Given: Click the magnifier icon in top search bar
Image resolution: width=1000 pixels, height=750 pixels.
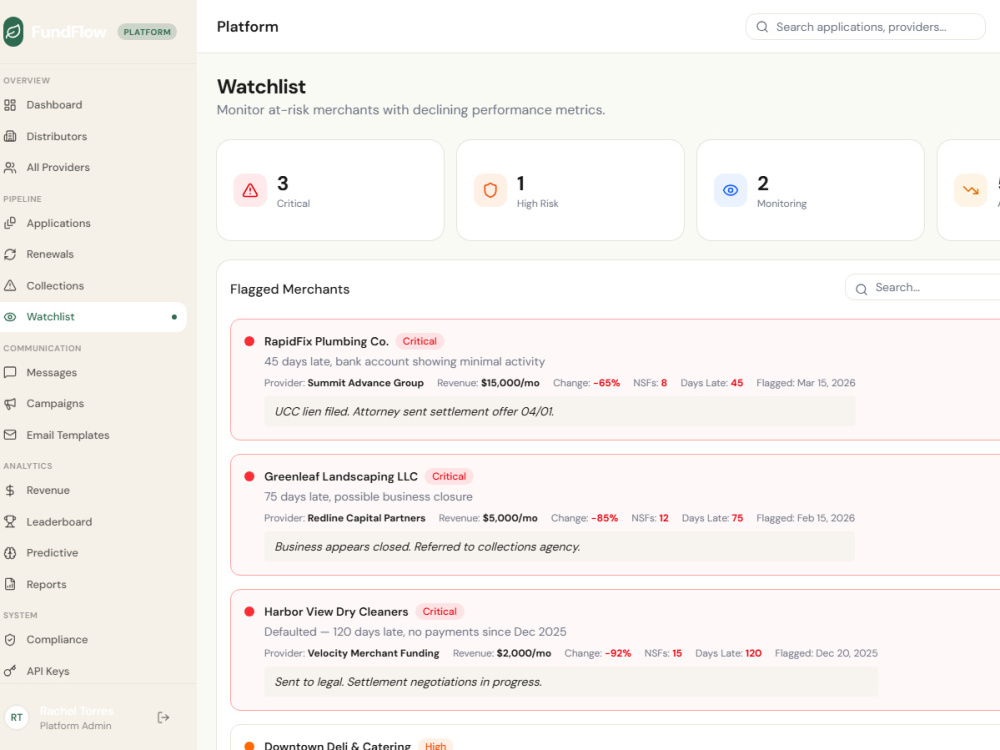Looking at the screenshot, I should pos(762,27).
